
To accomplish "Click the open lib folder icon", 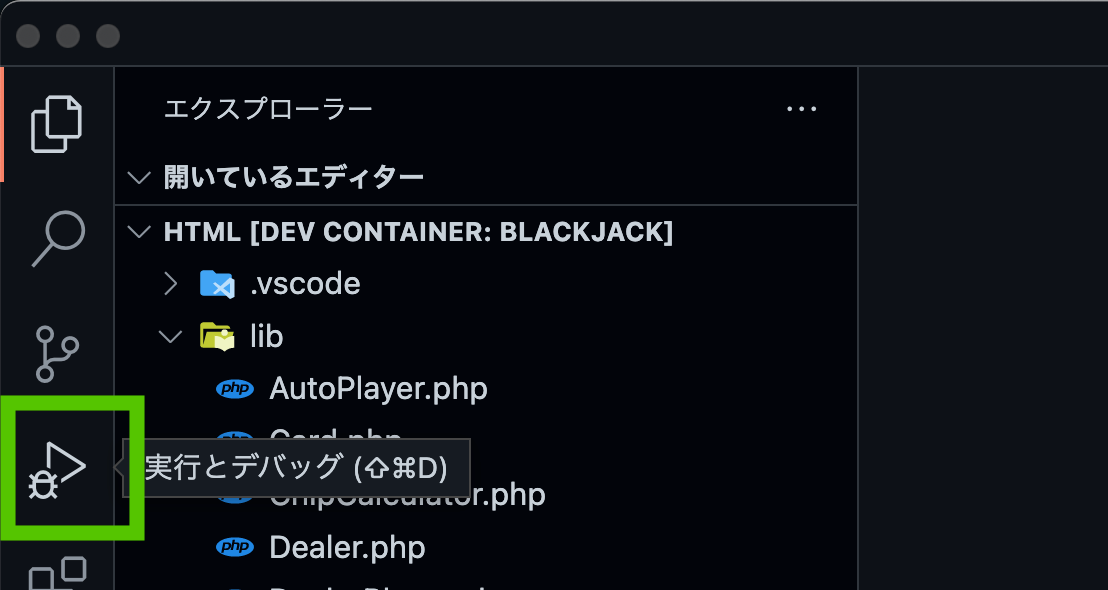I will pos(217,335).
